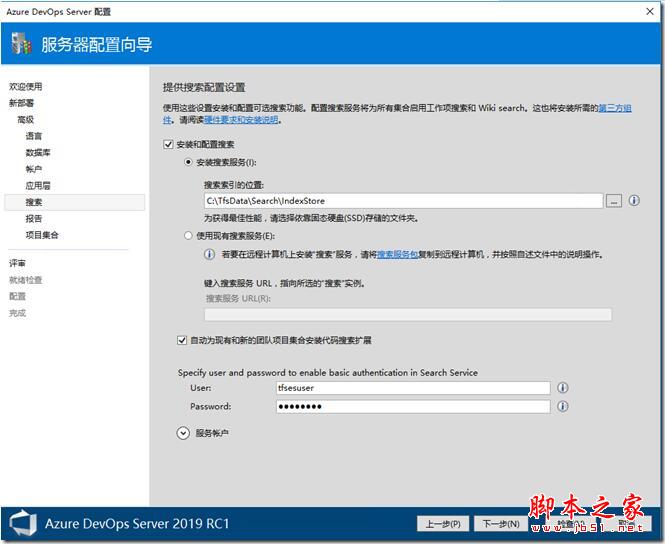Close the Azure DevOps Server configuration window

pos(650,11)
